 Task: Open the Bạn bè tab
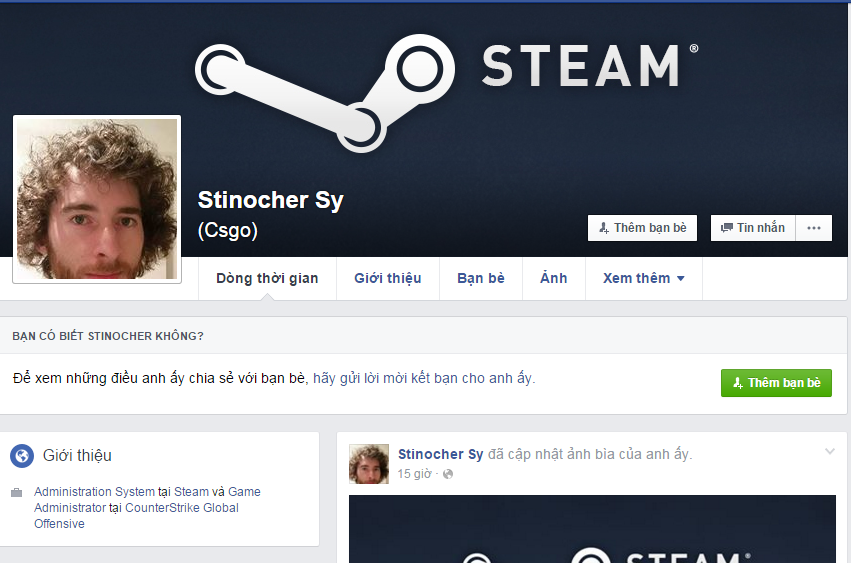[x=481, y=279]
